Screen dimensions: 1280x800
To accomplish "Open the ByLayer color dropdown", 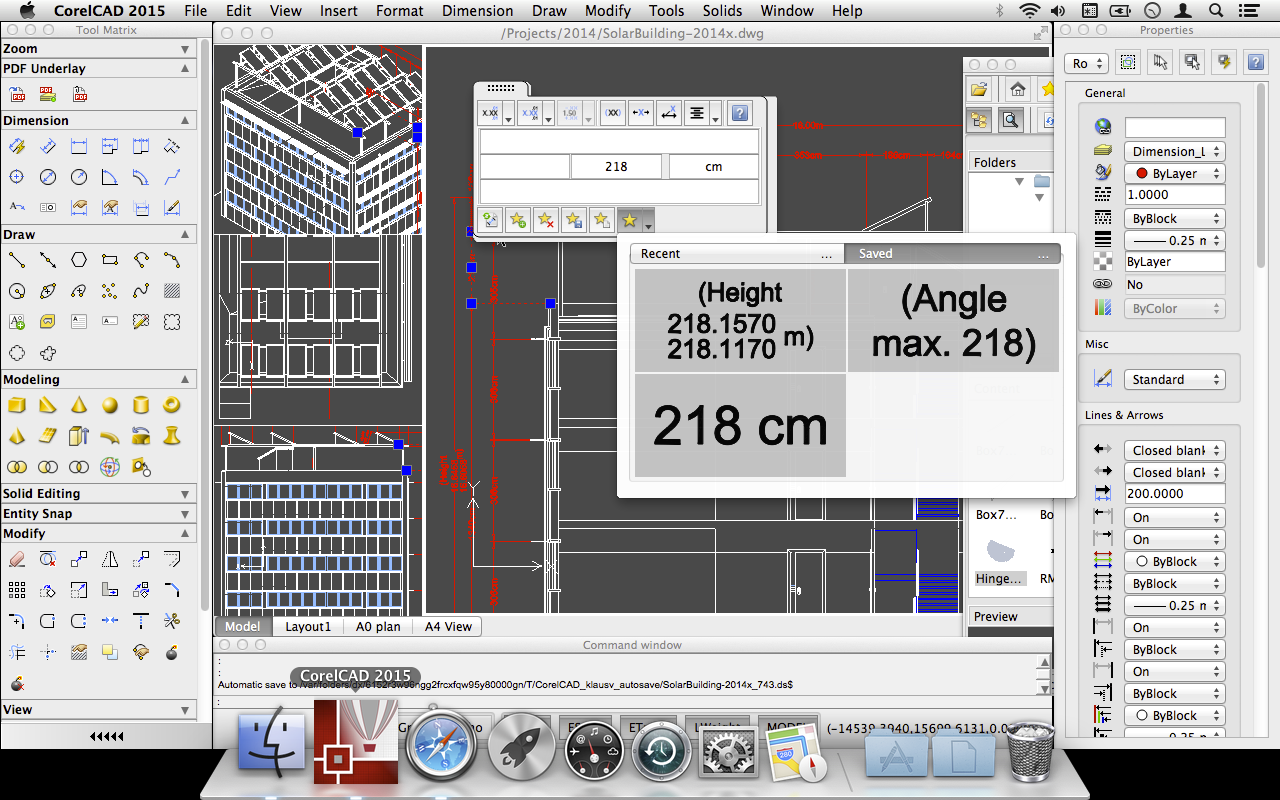I will (x=1174, y=174).
